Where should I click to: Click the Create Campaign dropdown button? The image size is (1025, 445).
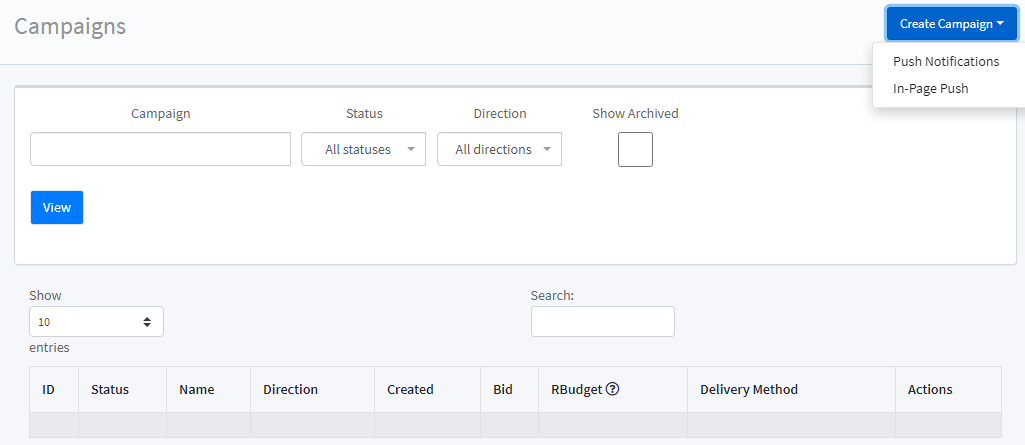tap(951, 23)
